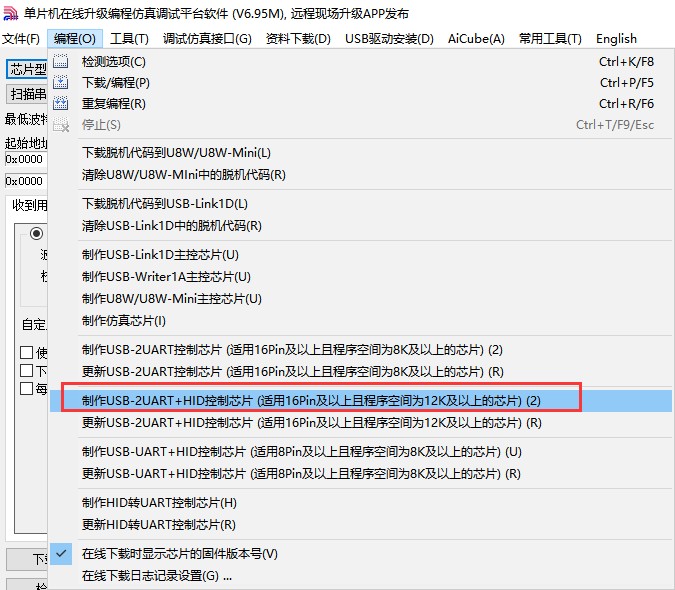Click the 芯片型 button on left panel
Viewport: 675px width, 590px height.
click(x=27, y=69)
